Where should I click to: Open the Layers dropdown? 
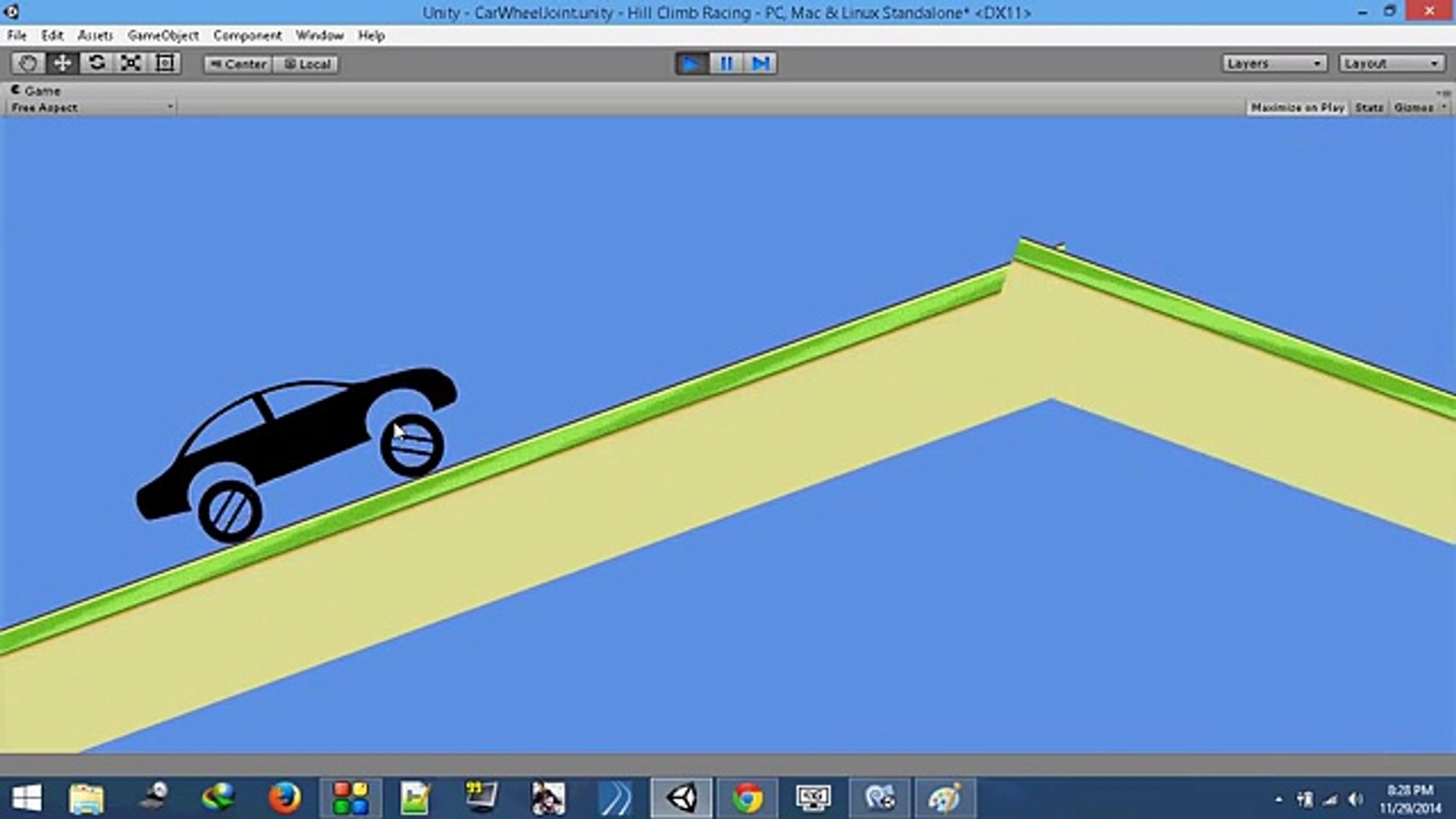click(x=1273, y=64)
